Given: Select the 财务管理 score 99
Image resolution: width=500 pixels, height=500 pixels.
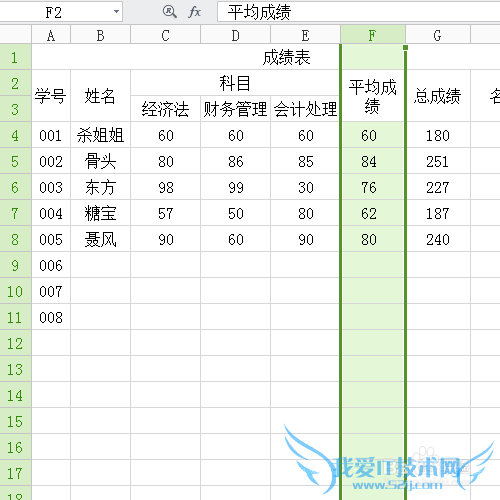Looking at the screenshot, I should tap(236, 187).
